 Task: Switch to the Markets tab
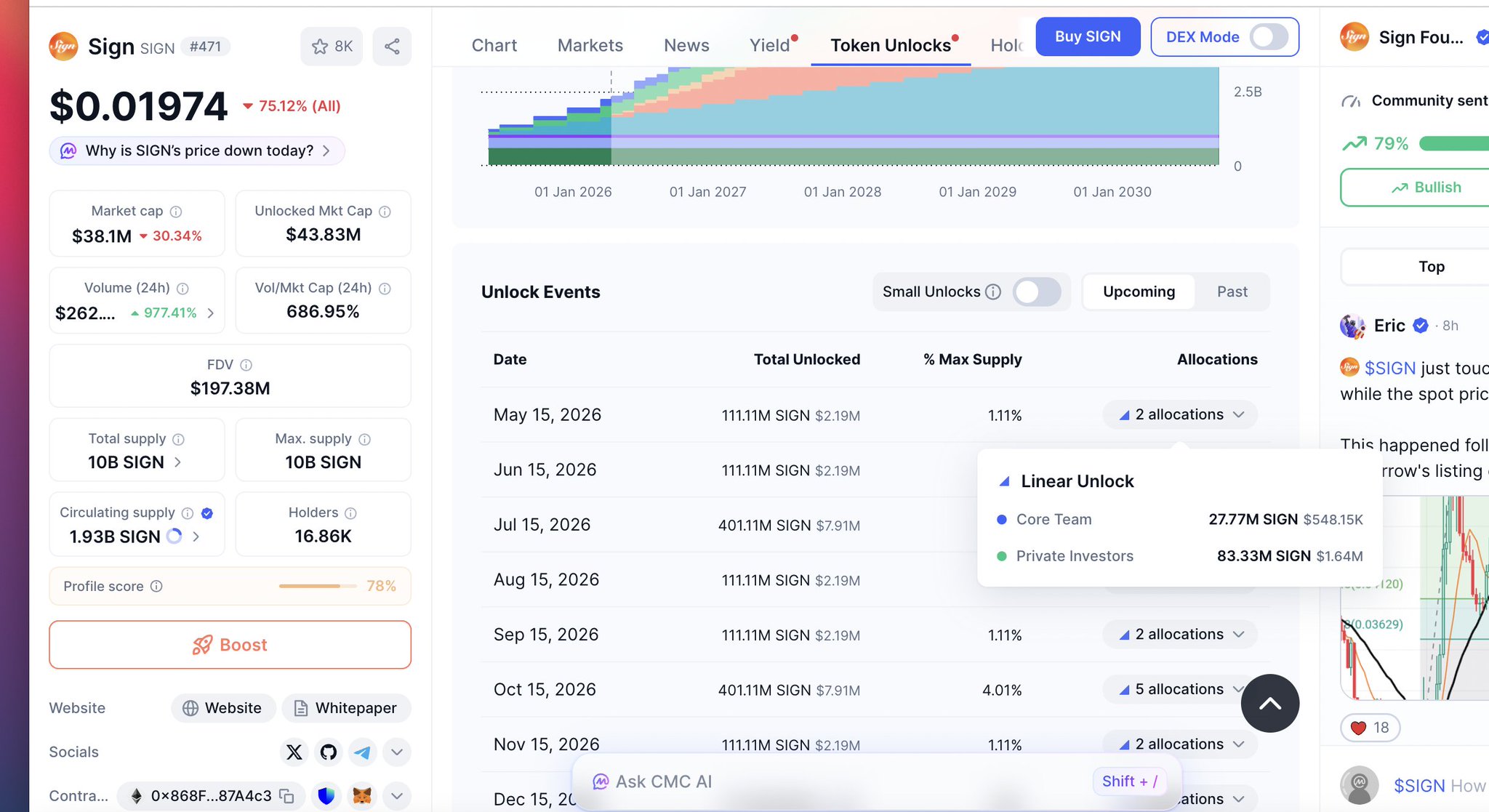coord(590,45)
